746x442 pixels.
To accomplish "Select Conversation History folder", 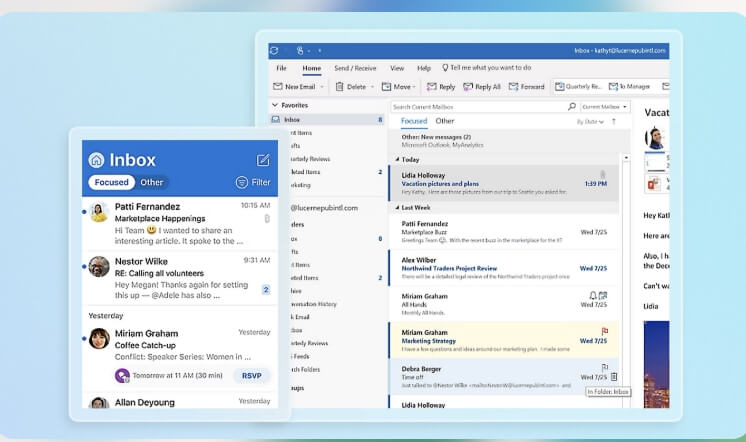I will [x=314, y=304].
